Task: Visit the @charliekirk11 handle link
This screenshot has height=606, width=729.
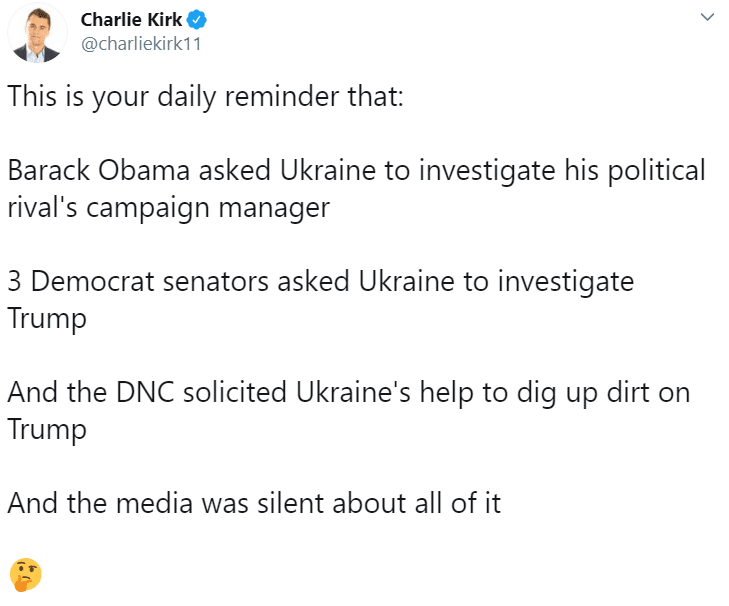Action: (x=141, y=44)
